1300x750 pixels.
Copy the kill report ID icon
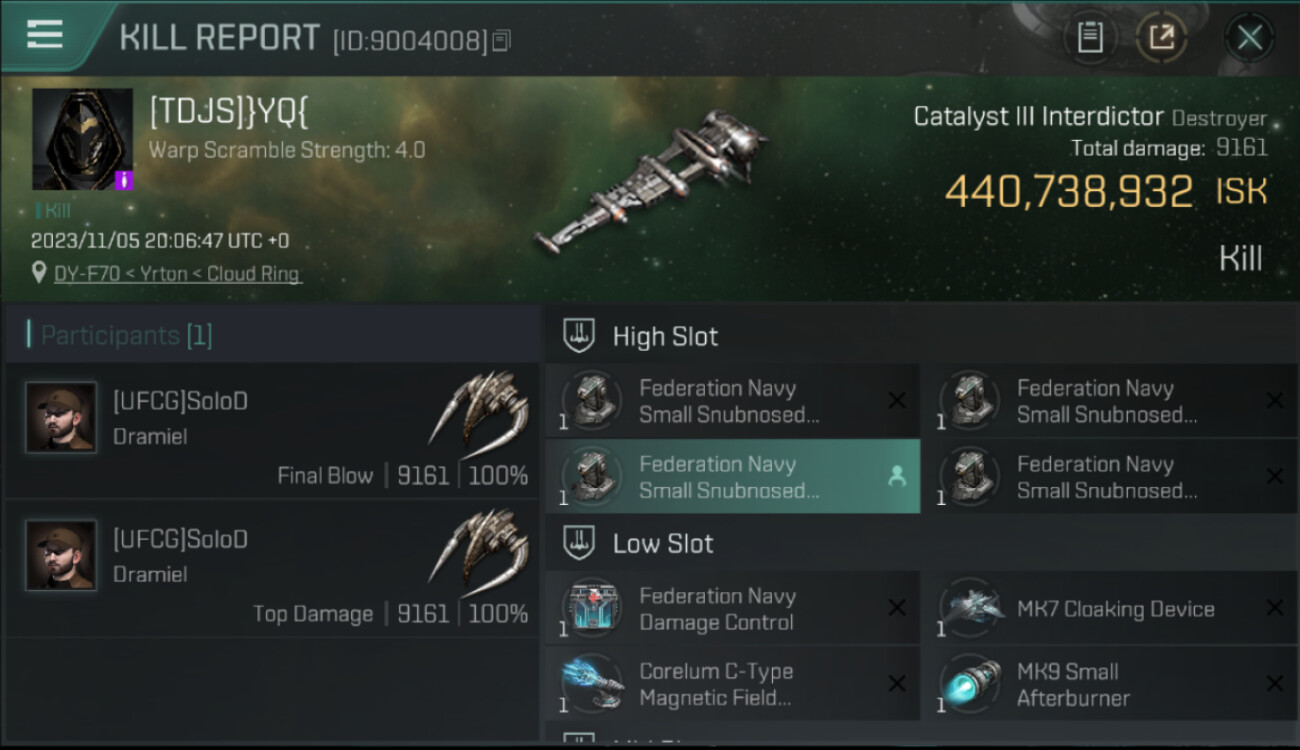(501, 41)
